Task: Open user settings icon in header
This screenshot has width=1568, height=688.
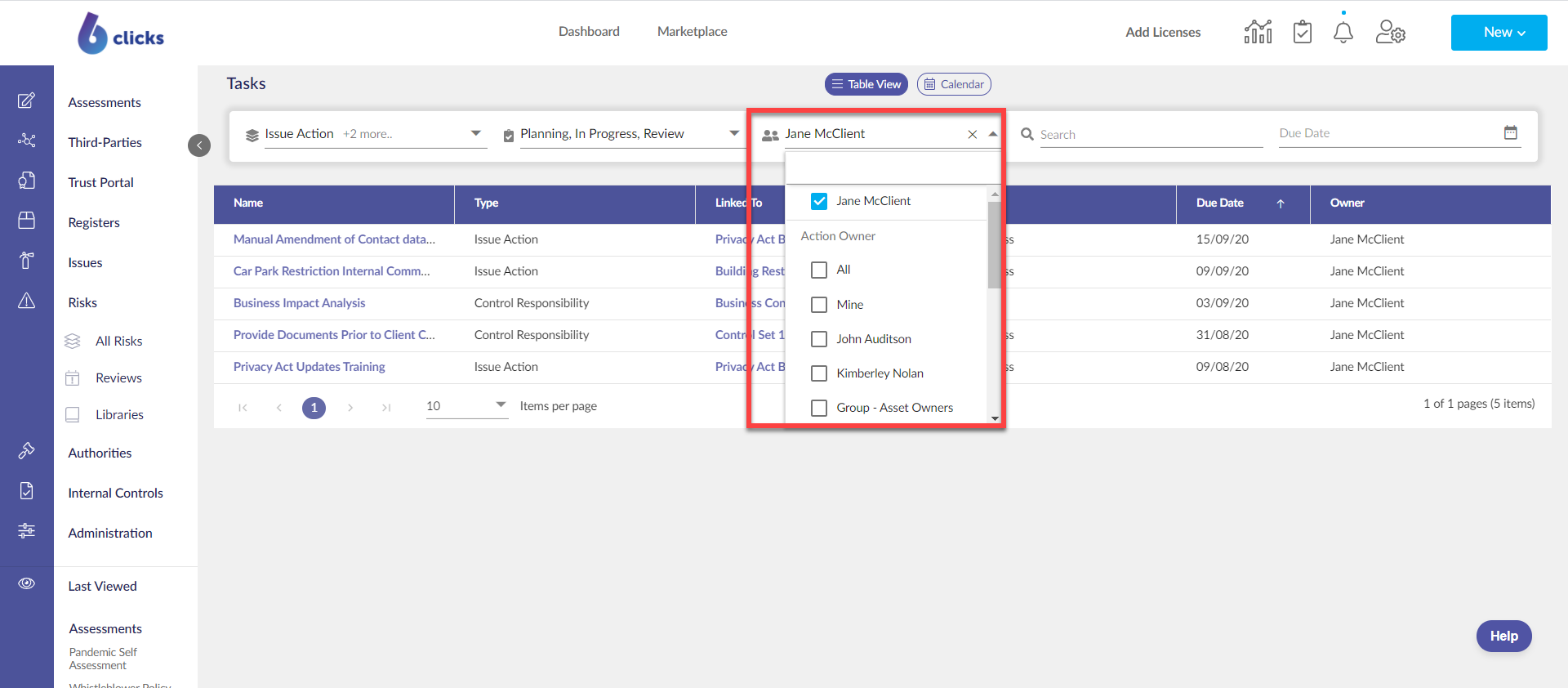Action: [1390, 32]
